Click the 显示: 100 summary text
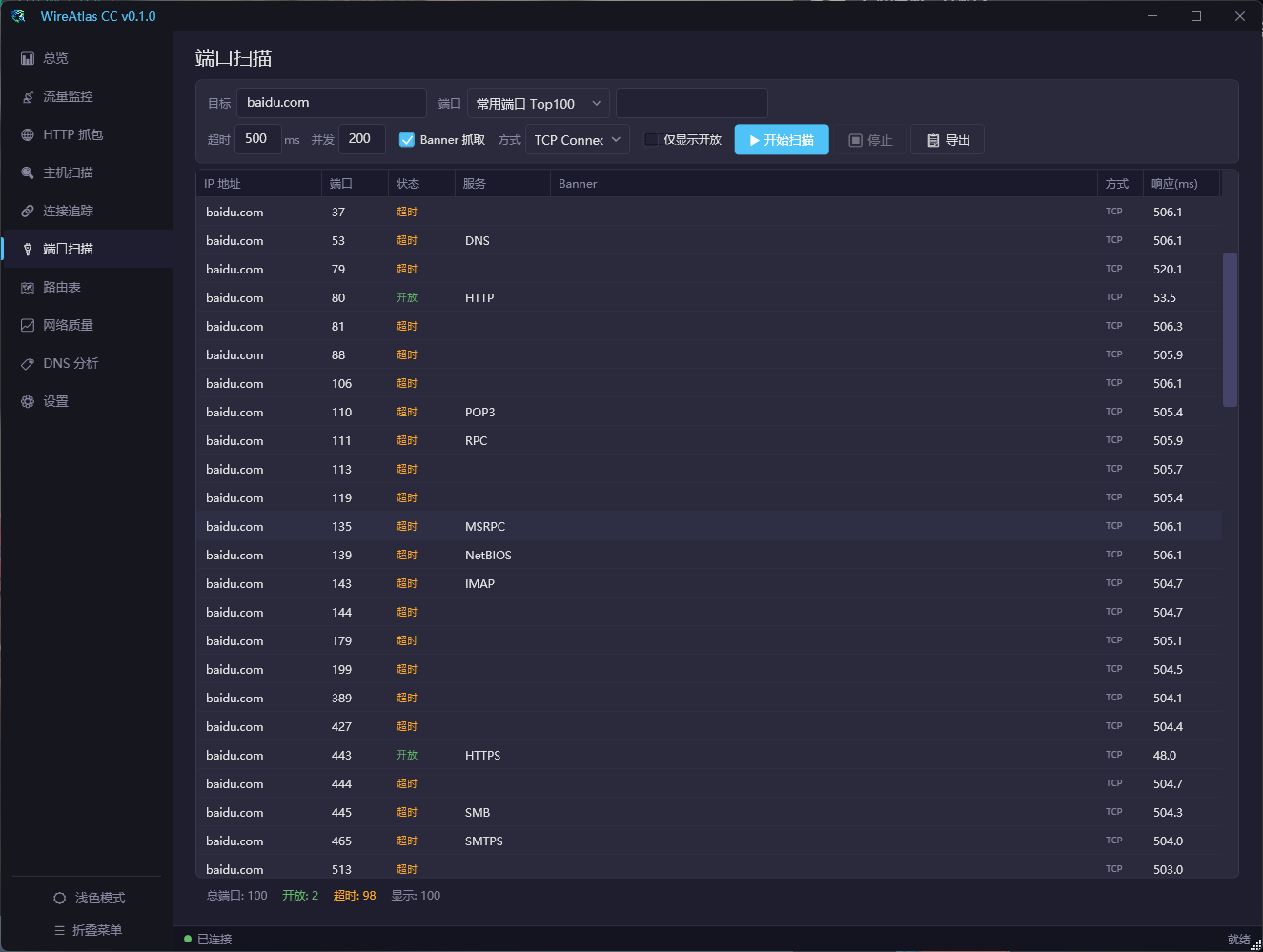 coord(416,895)
